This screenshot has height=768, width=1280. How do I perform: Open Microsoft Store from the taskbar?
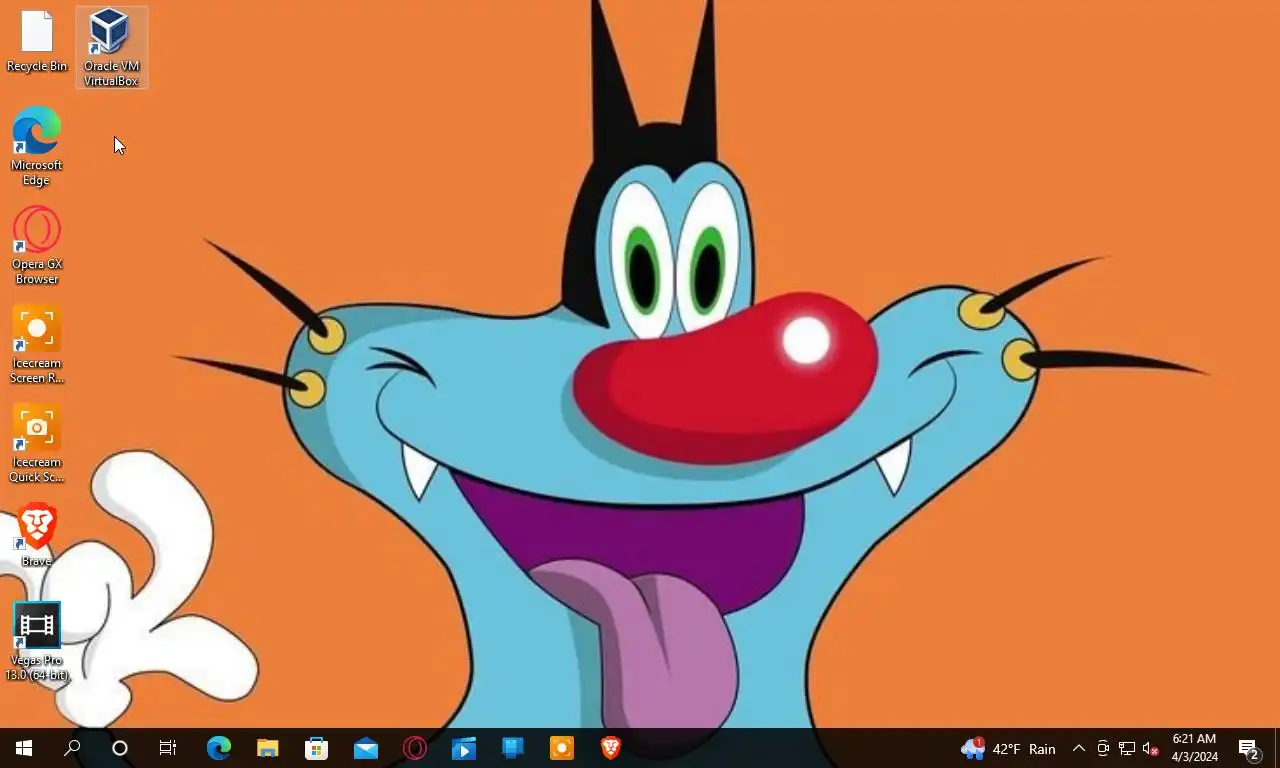coord(317,748)
